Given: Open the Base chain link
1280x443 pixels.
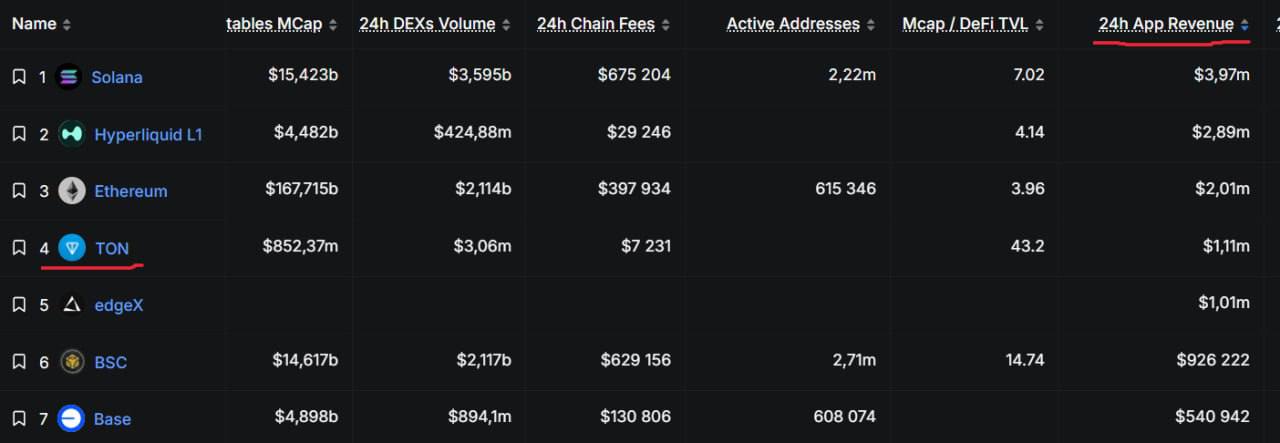Looking at the screenshot, I should coord(112,419).
